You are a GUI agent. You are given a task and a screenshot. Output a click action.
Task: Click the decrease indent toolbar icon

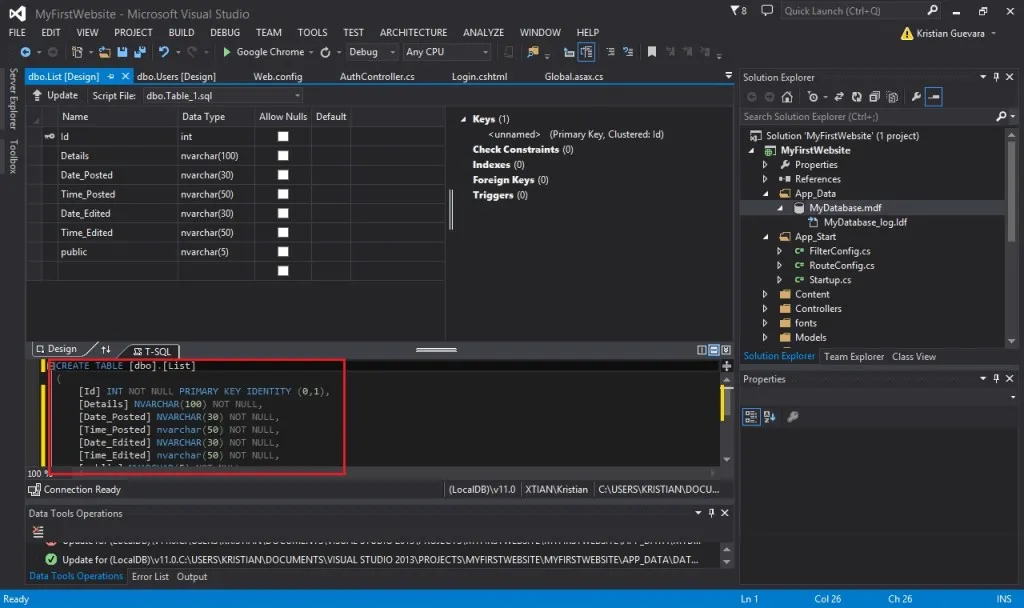pos(610,52)
